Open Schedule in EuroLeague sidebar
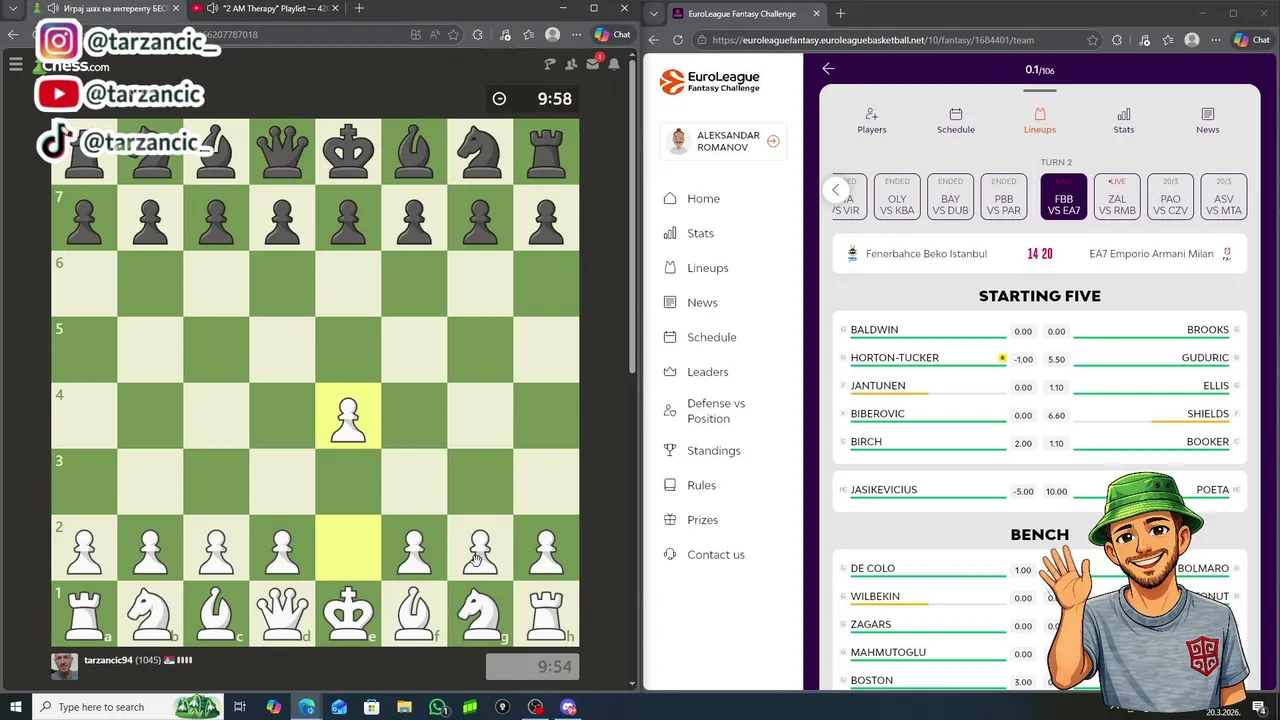 [711, 337]
